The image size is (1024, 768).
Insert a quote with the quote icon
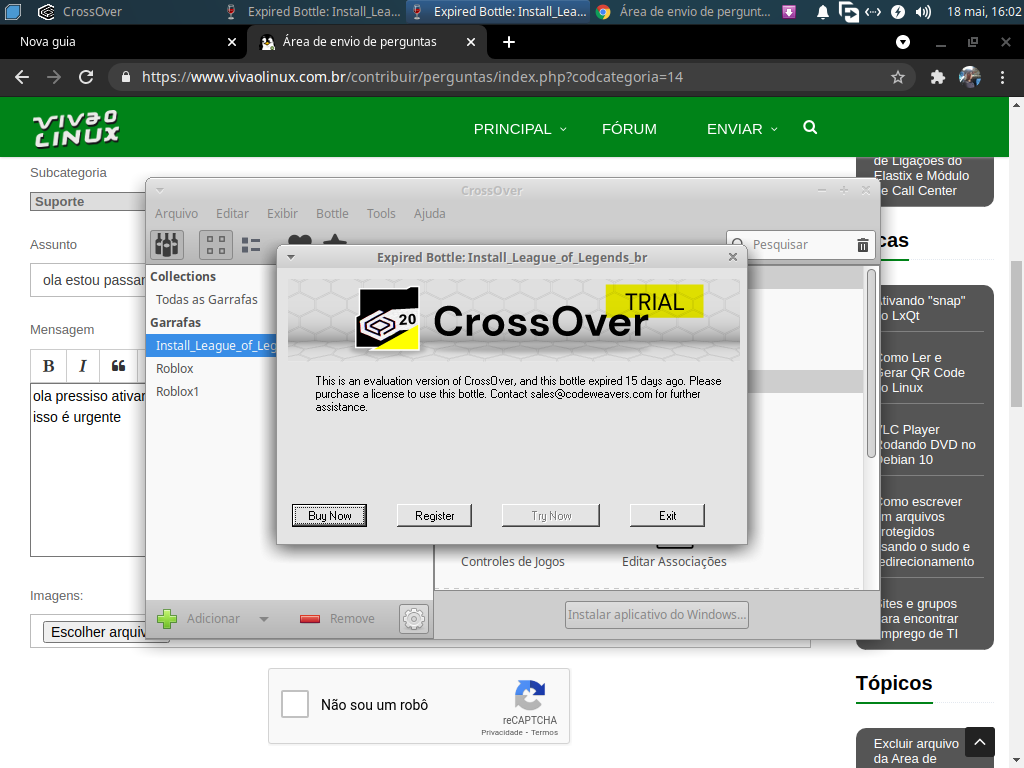[x=118, y=366]
